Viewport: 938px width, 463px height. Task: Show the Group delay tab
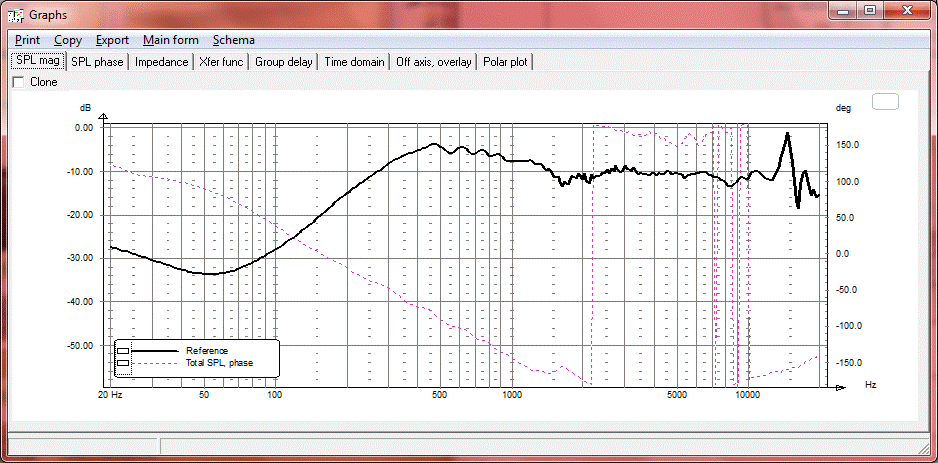(x=284, y=62)
